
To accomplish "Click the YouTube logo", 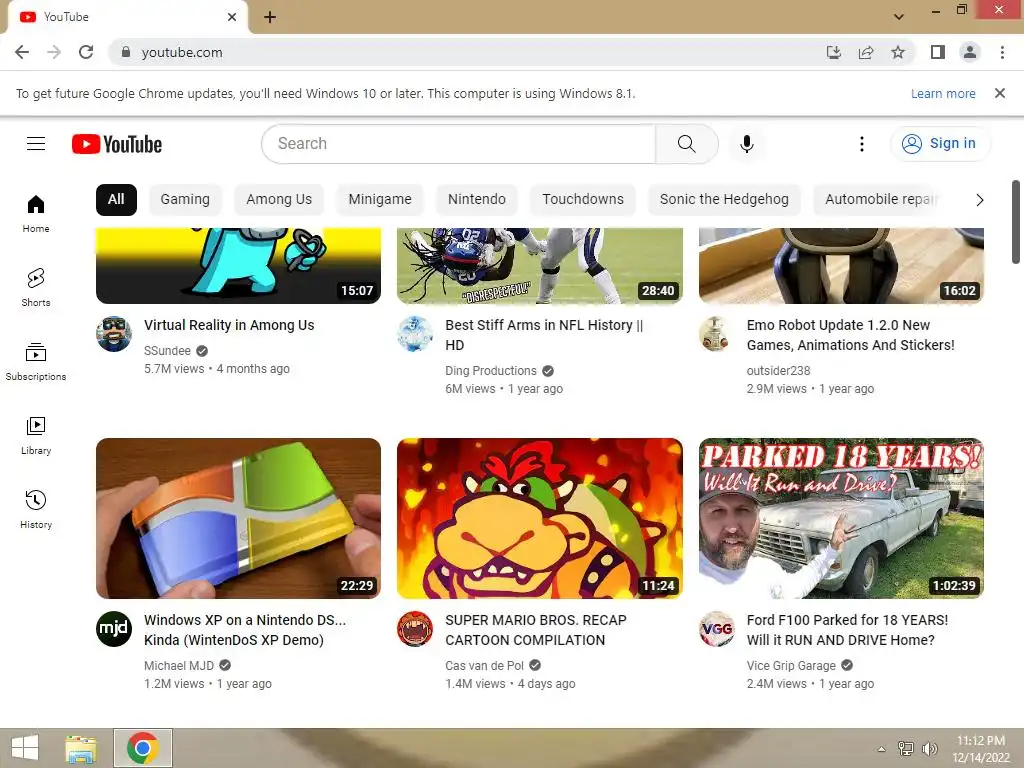I will coord(117,144).
